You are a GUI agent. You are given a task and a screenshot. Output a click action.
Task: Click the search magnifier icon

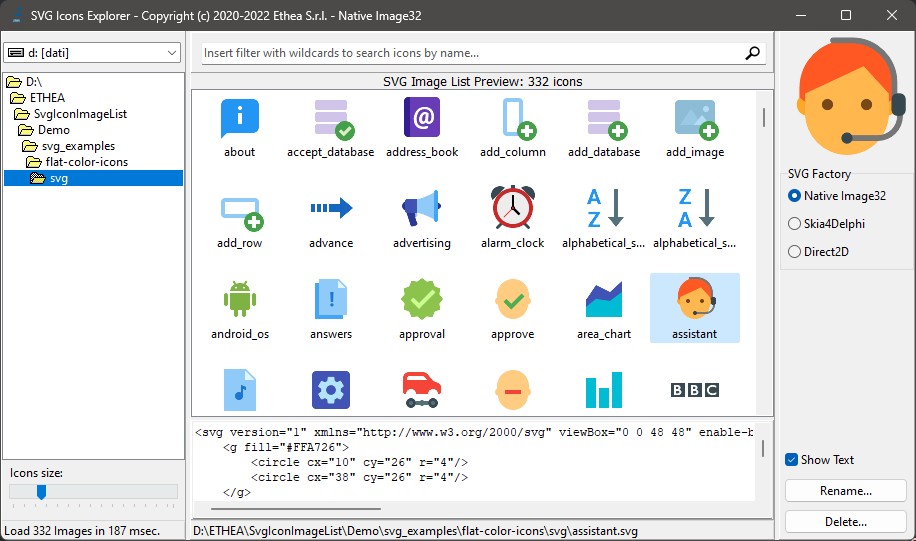pos(752,53)
